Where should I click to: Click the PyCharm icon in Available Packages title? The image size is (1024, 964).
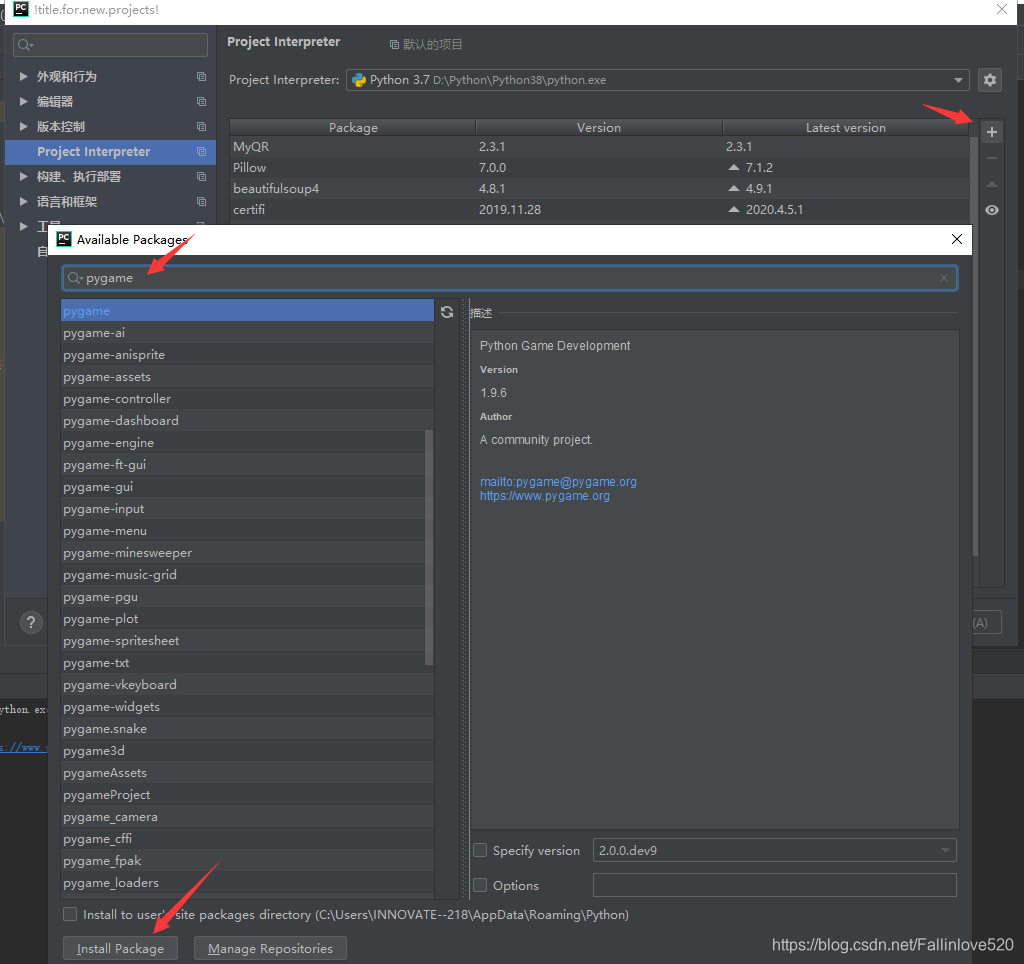[64, 239]
